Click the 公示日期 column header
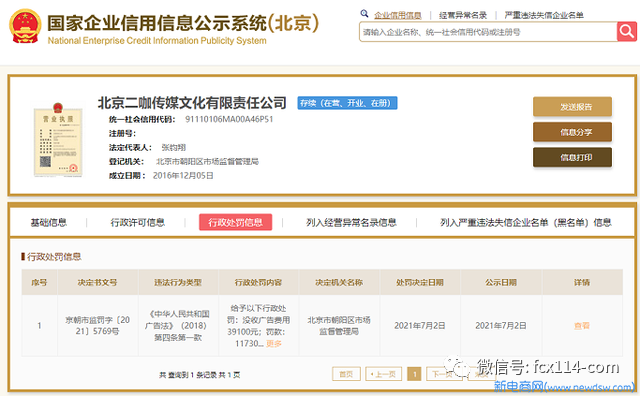Image resolution: width=640 pixels, height=396 pixels. 501,283
